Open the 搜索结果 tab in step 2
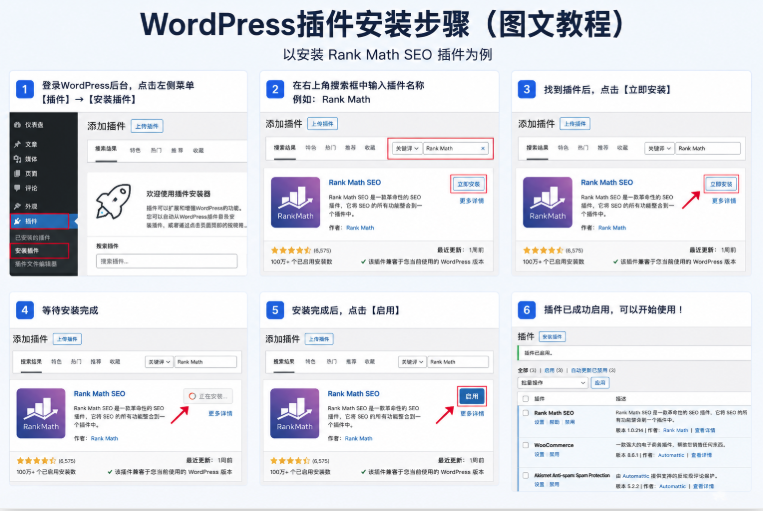Screen dimensions: 763x511 (284, 147)
